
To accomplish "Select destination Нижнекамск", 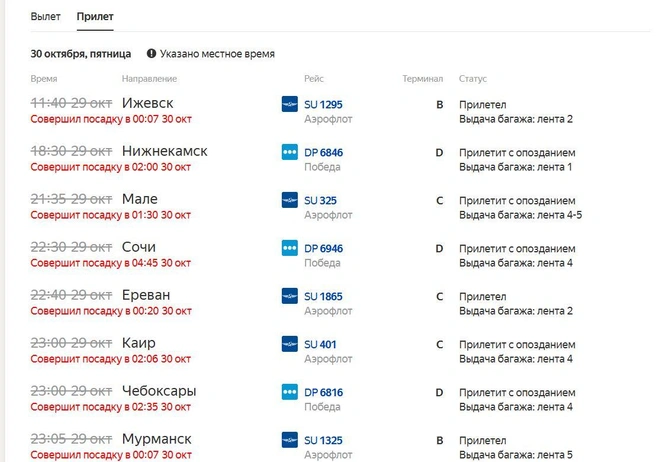I will [165, 151].
